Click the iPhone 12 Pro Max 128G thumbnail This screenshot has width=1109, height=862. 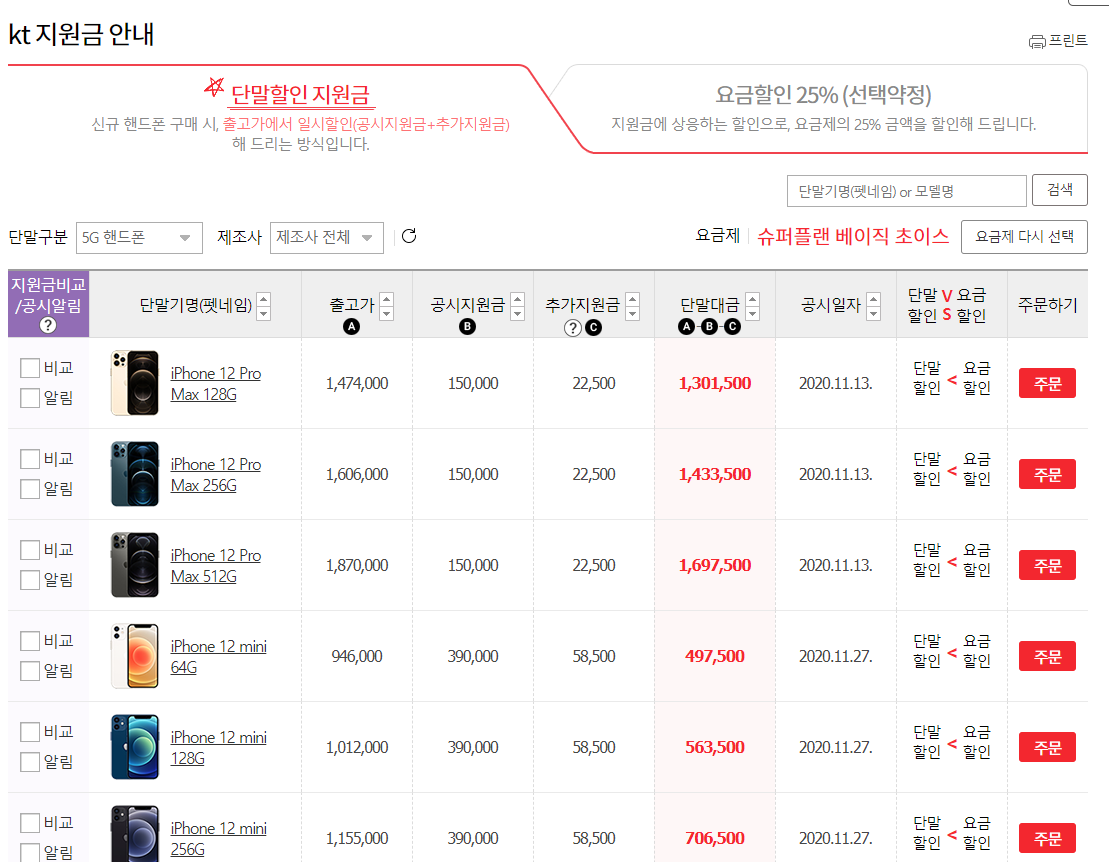tap(134, 383)
